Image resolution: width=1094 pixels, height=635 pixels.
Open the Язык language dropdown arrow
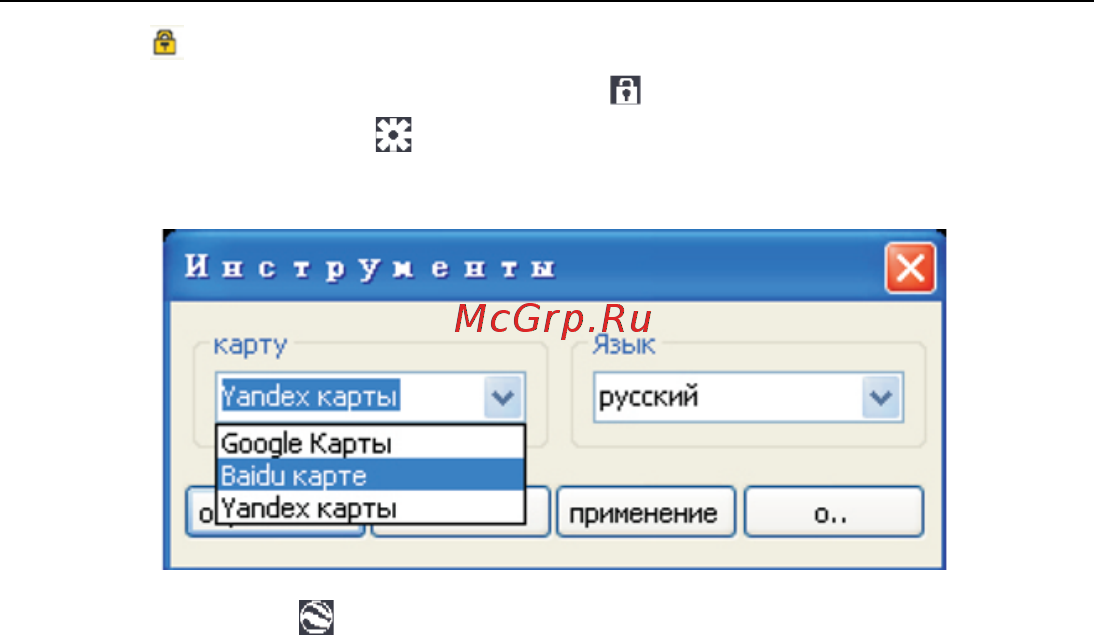point(881,397)
